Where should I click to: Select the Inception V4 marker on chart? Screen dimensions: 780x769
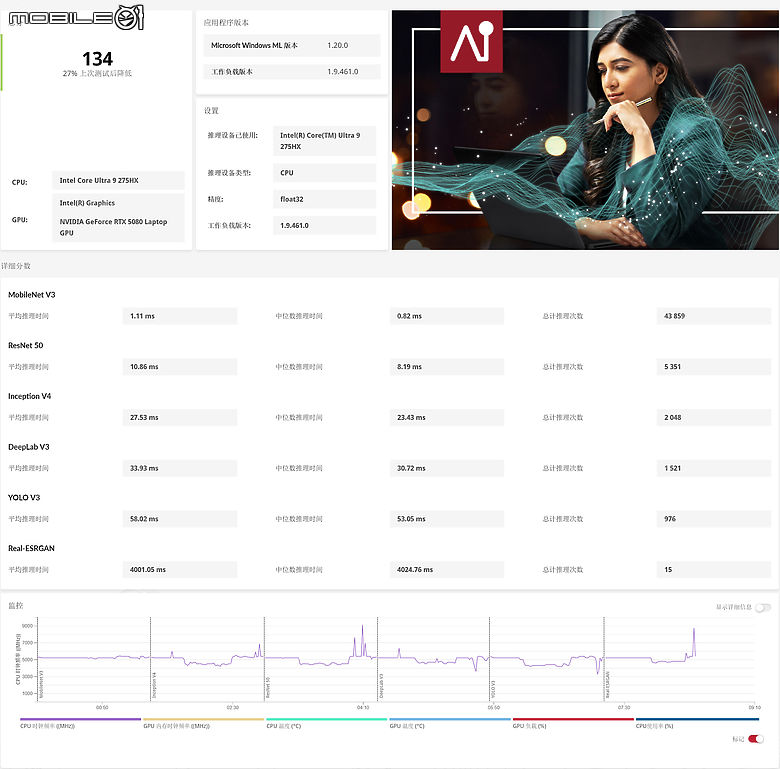154,685
